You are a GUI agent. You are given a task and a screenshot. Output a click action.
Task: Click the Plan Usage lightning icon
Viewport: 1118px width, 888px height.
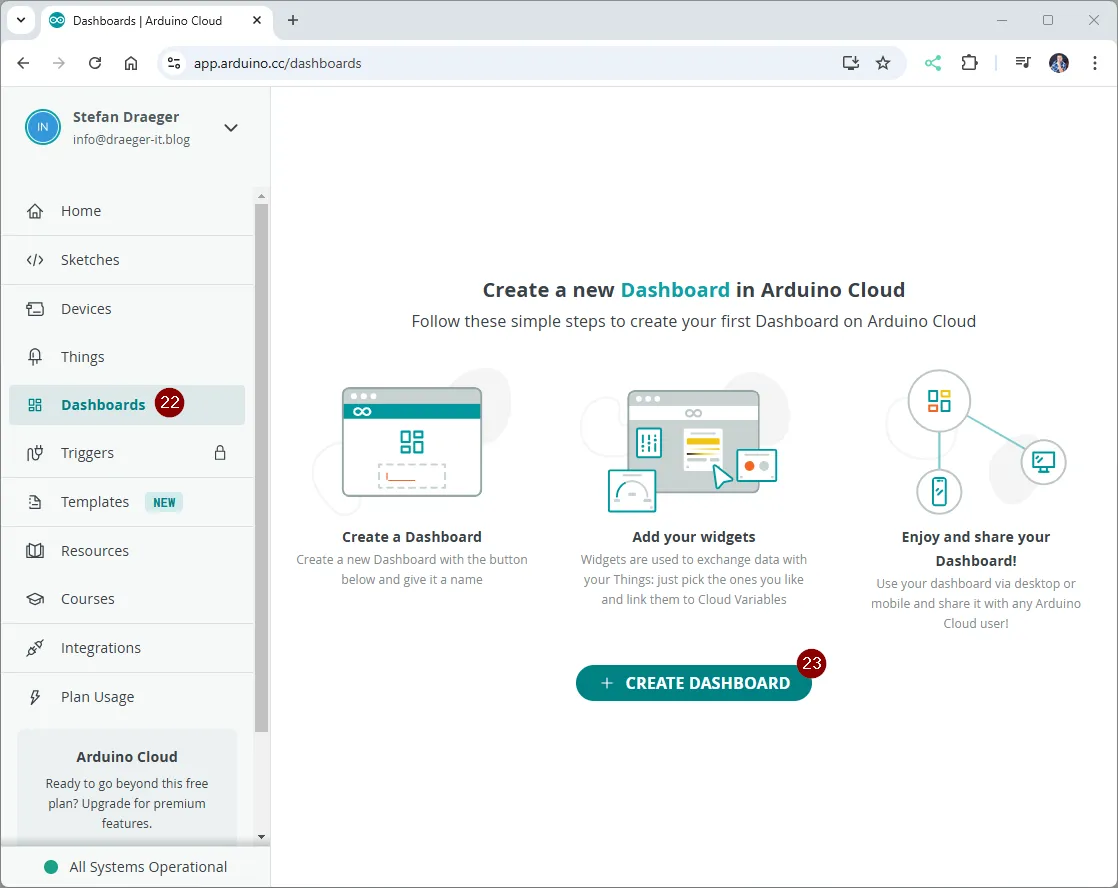[35, 697]
